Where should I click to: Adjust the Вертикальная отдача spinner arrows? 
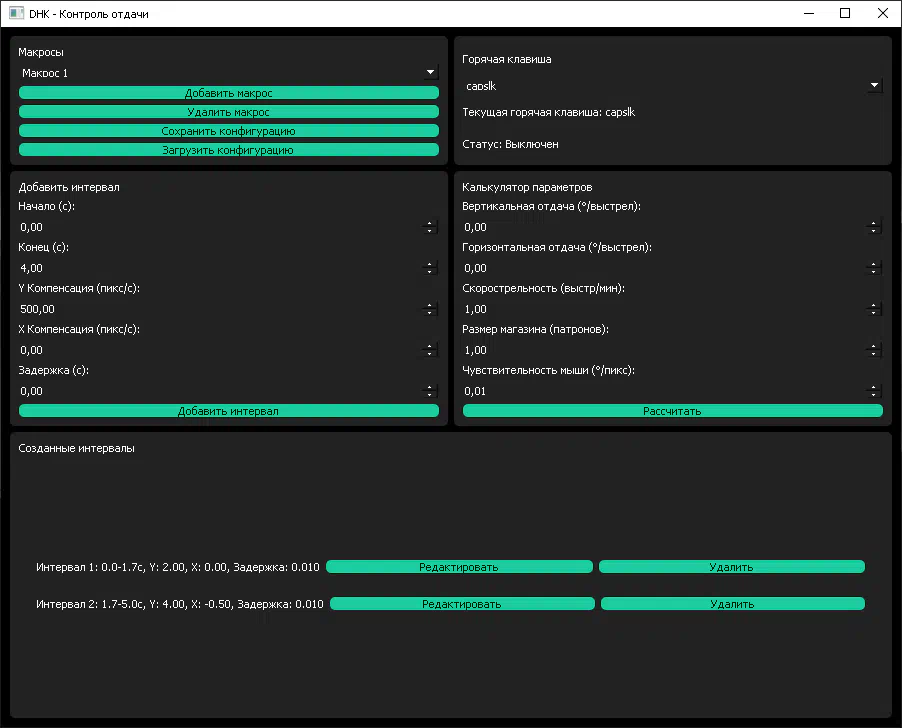874,227
